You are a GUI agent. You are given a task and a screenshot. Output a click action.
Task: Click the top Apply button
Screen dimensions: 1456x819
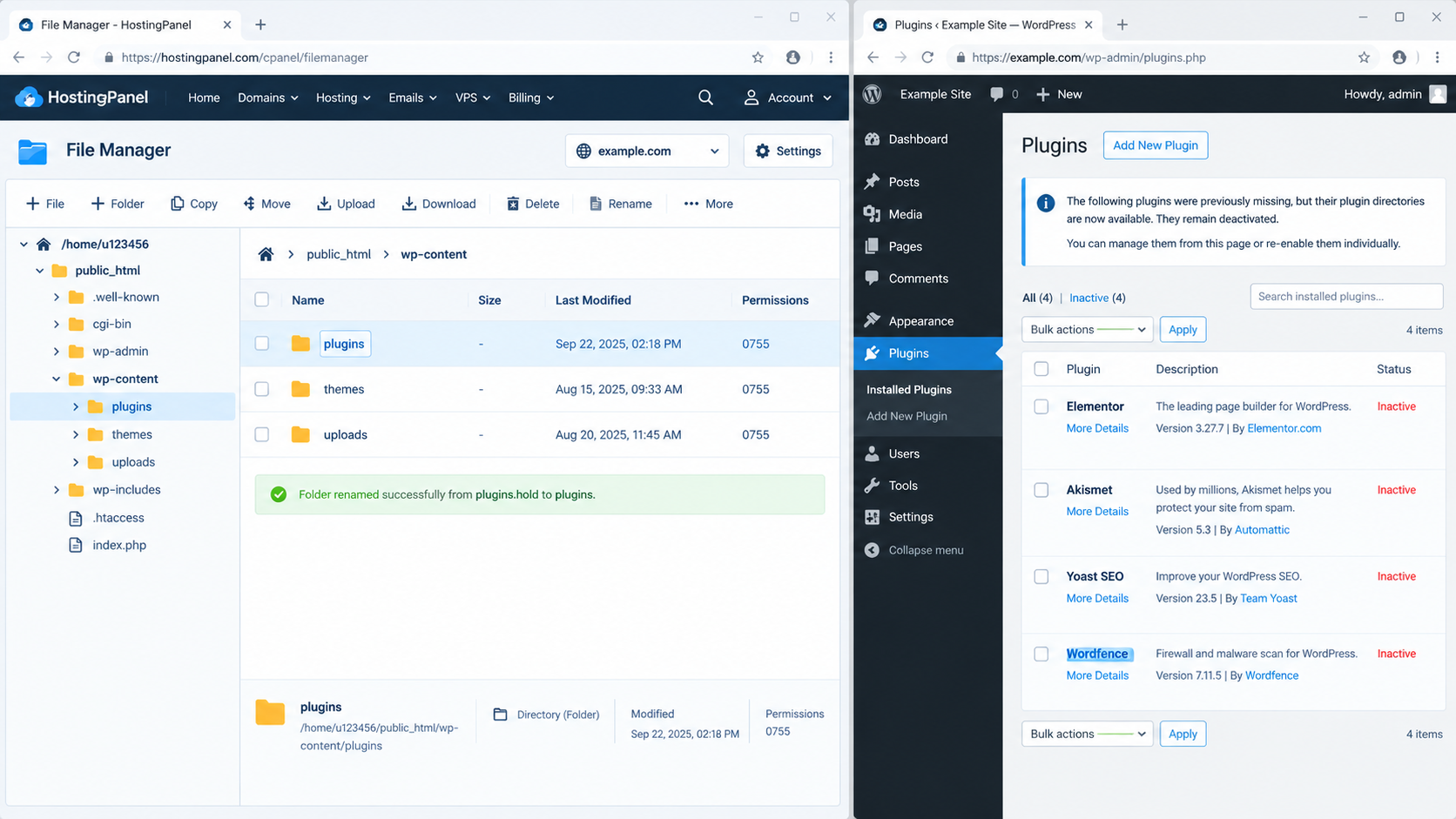(x=1183, y=329)
